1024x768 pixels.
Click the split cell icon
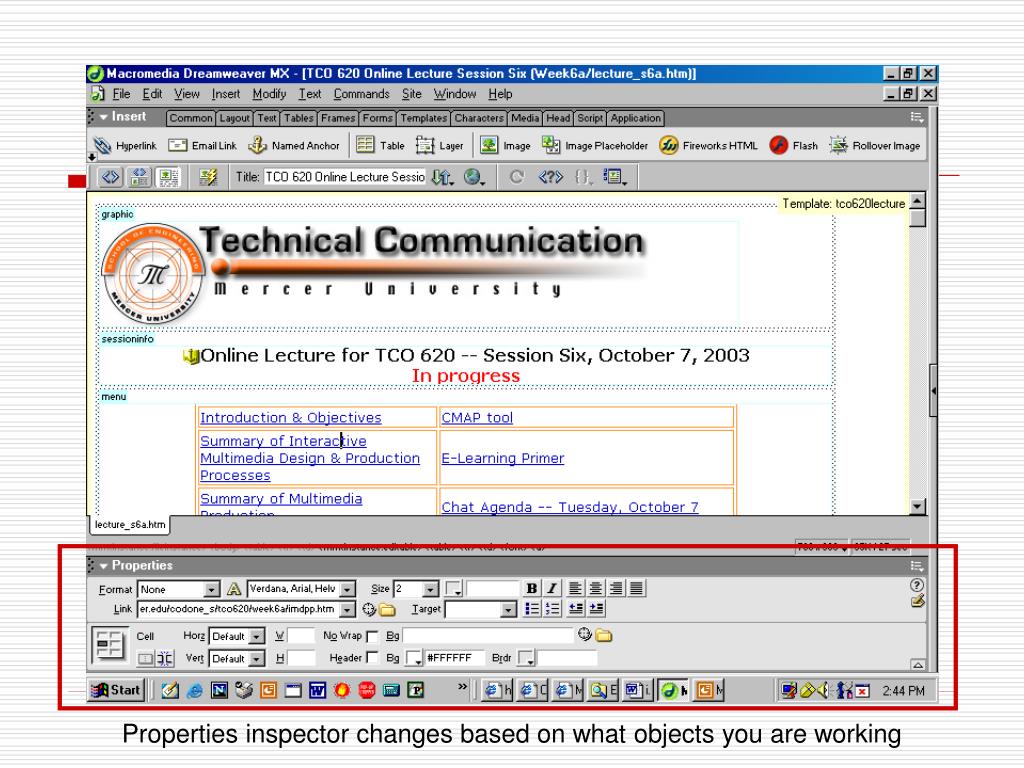(165, 658)
